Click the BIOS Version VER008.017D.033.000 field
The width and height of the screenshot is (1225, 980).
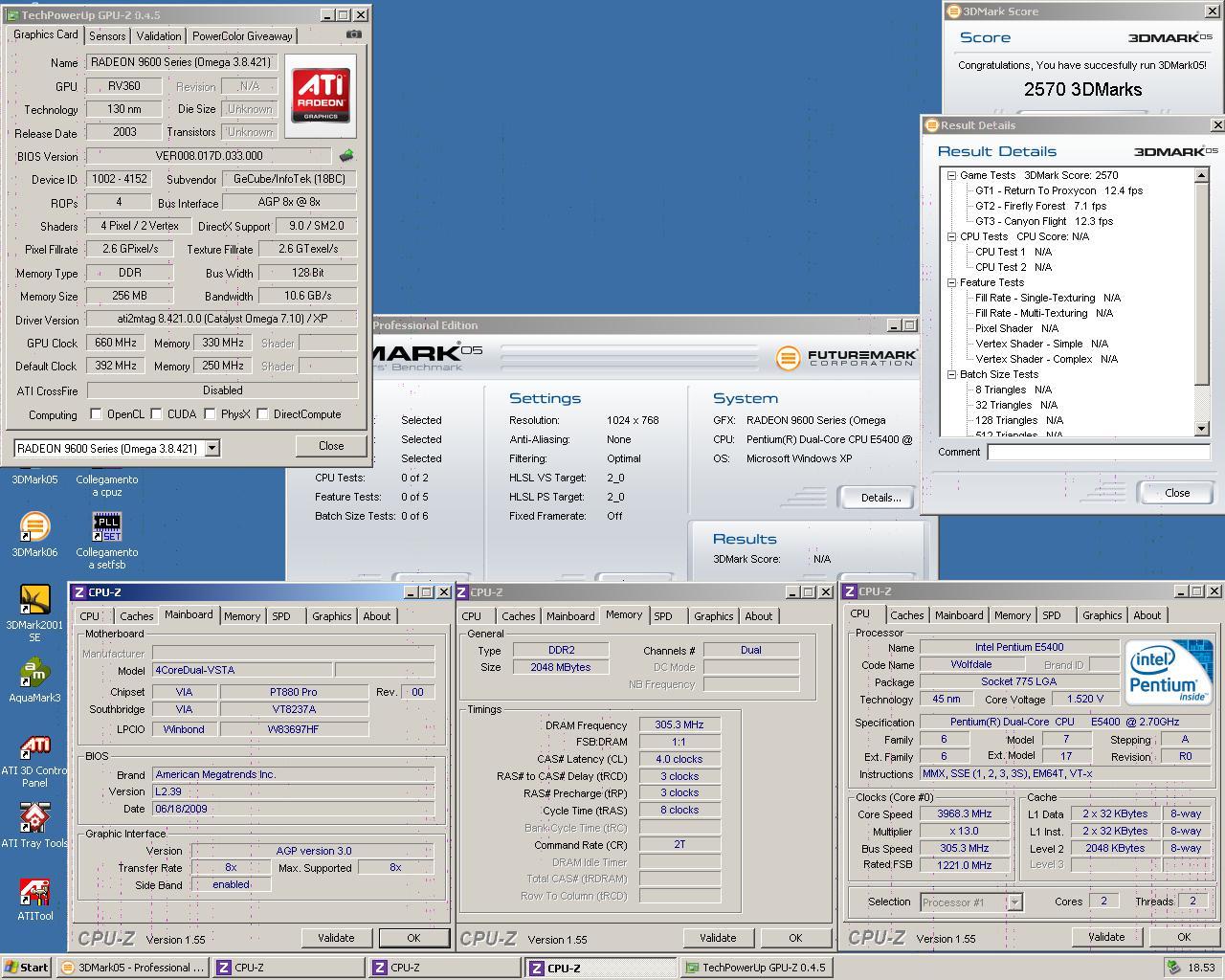pyautogui.click(x=209, y=156)
